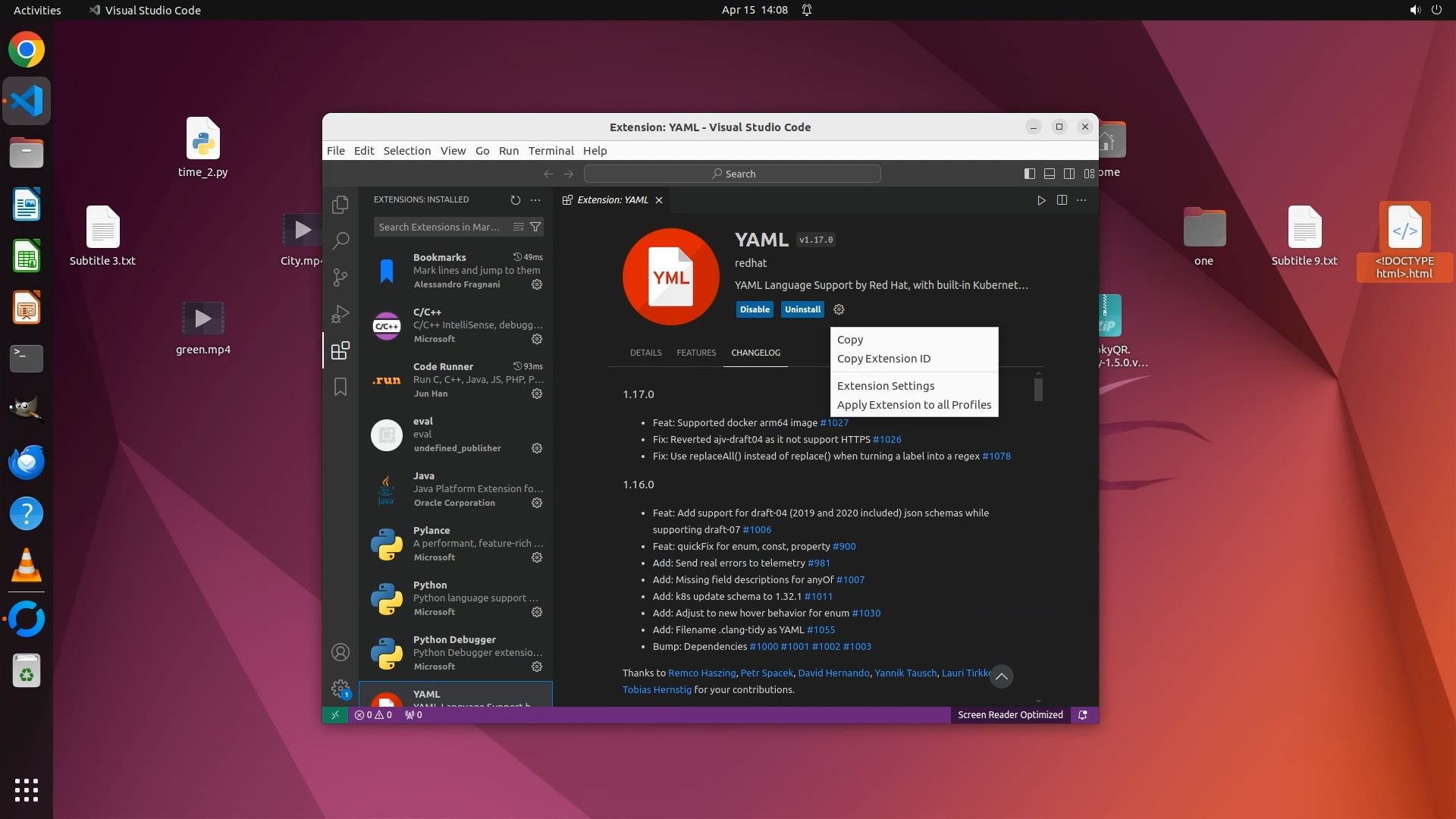The width and height of the screenshot is (1456, 819).
Task: Open the Explorer view in activity bar
Action: pyautogui.click(x=340, y=205)
